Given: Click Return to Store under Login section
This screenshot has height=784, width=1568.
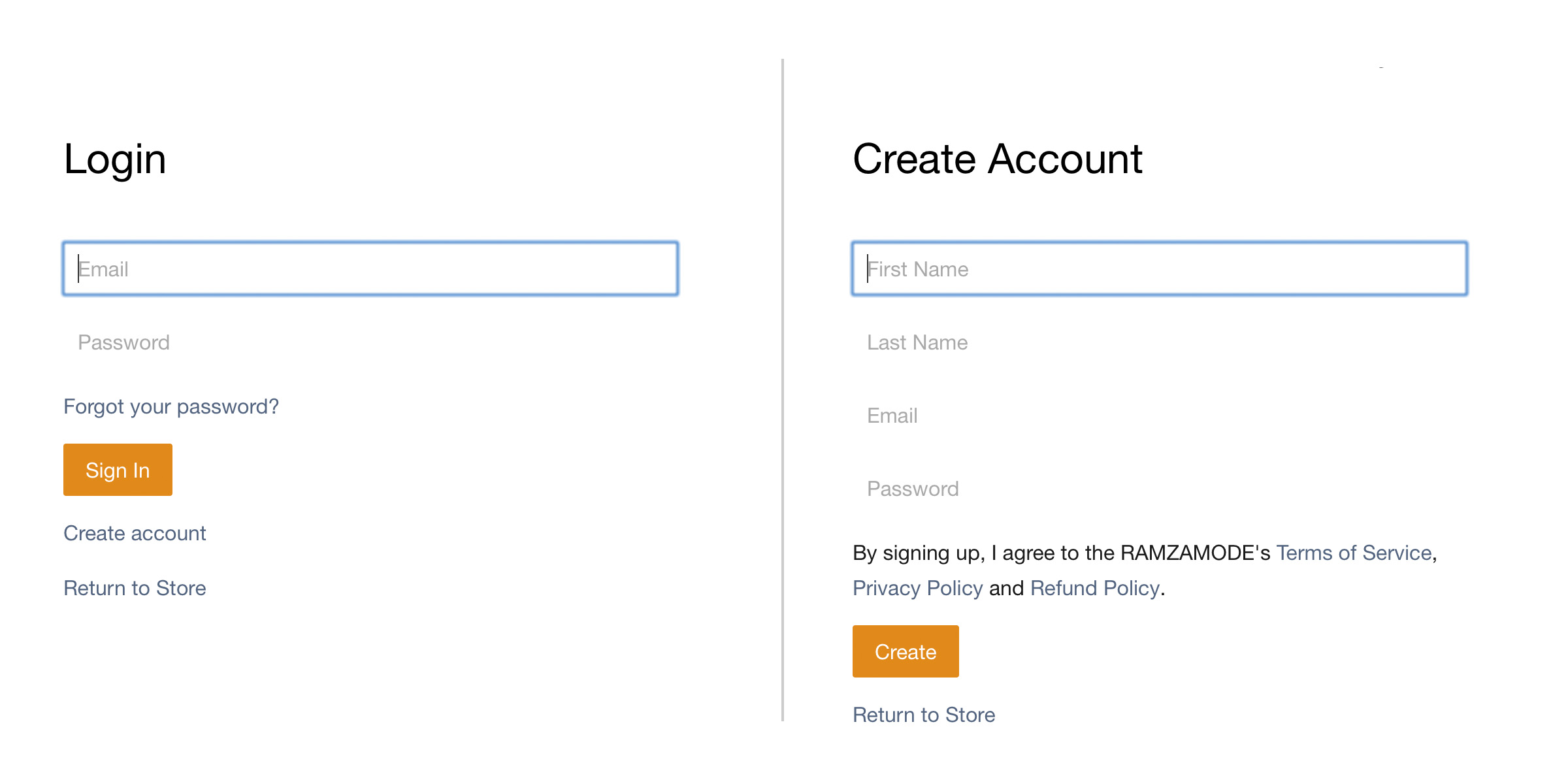Looking at the screenshot, I should click(135, 588).
